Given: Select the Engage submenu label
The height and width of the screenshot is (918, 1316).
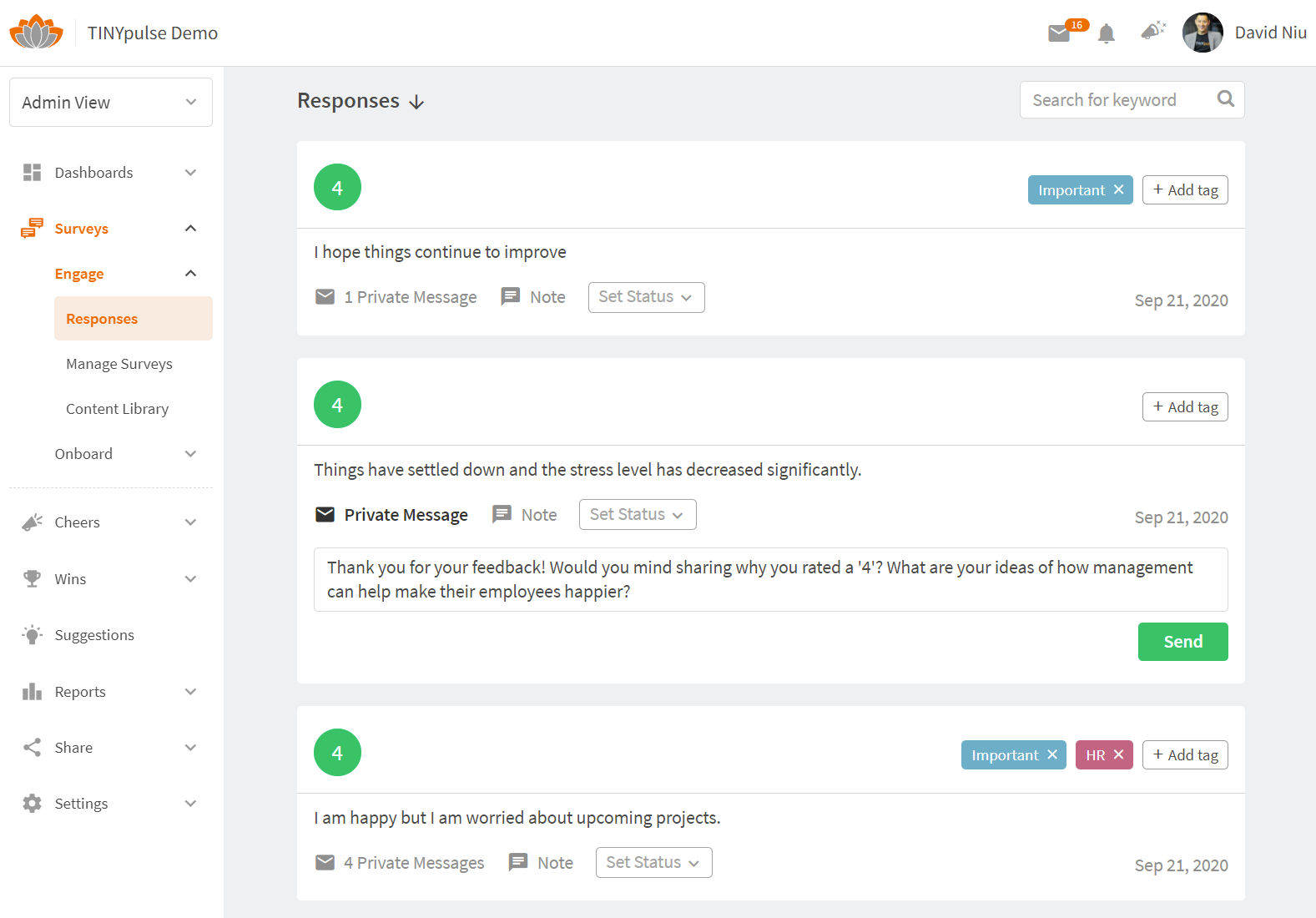Looking at the screenshot, I should point(79,274).
